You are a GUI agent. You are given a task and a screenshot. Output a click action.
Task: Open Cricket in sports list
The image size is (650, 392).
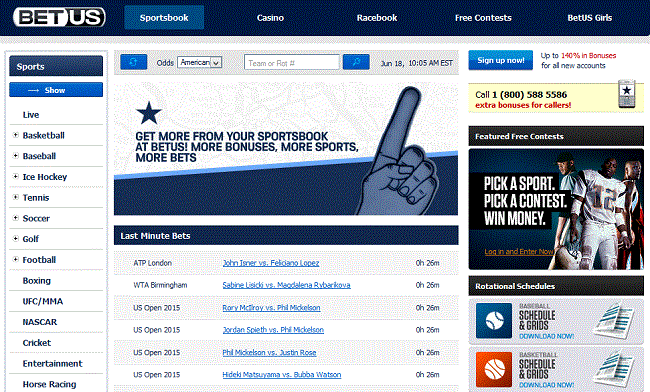point(37,343)
